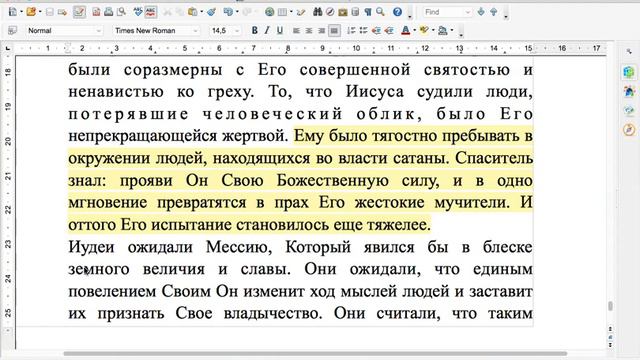Open the Zoom dialog magnifier icon
Viewport: 640px width, 360px height.
pyautogui.click(x=380, y=12)
